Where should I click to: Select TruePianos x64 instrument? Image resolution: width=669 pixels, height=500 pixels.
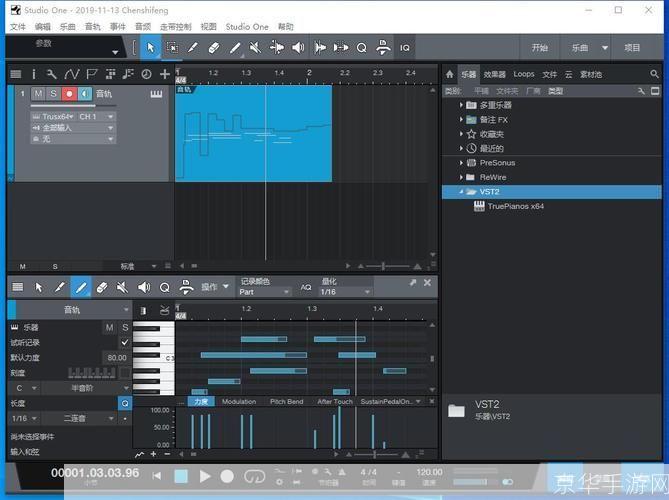515,206
